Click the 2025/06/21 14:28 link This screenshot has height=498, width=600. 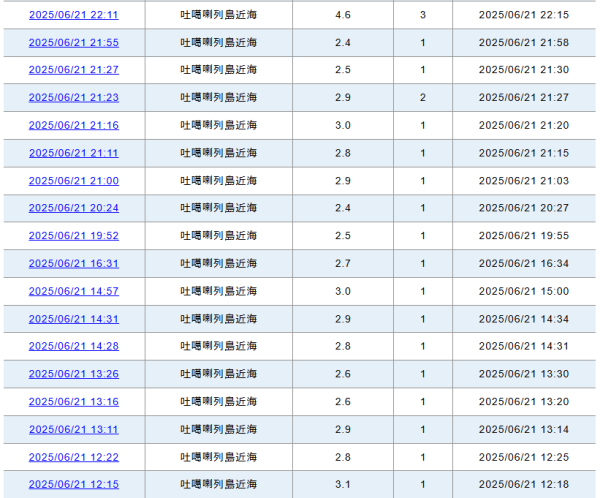pyautogui.click(x=73, y=346)
